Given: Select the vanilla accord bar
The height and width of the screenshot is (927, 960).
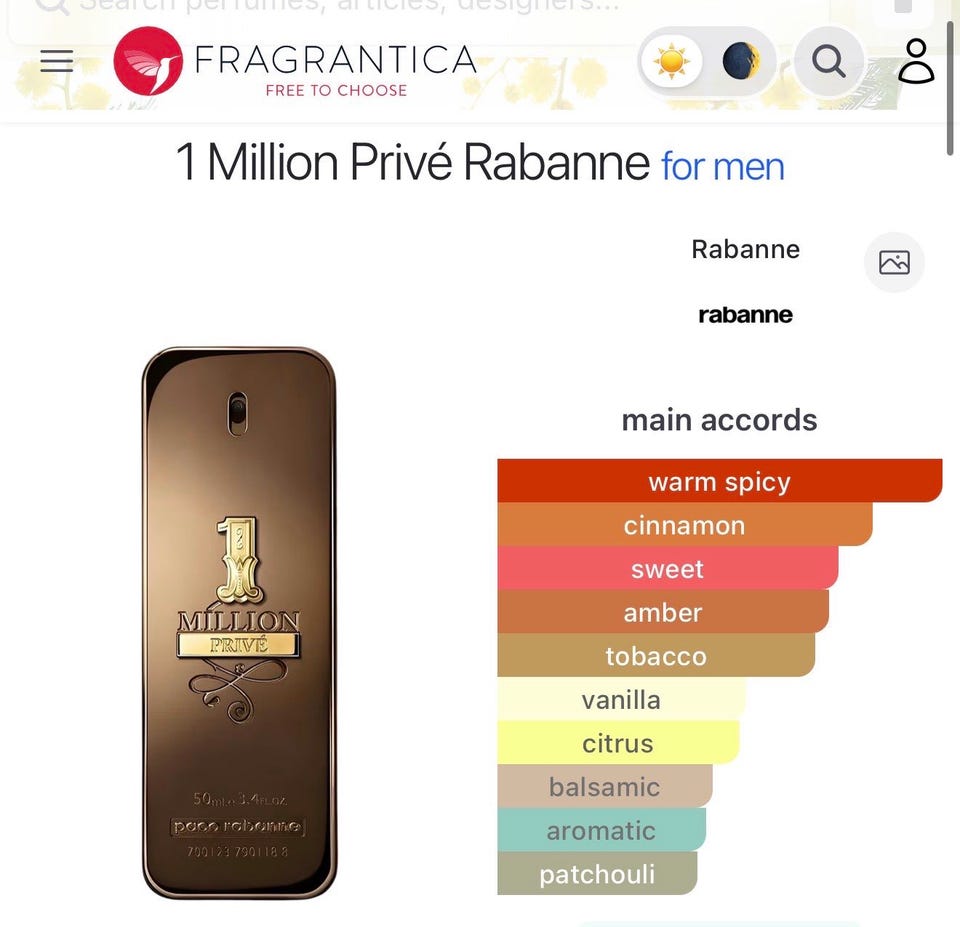Looking at the screenshot, I should click(x=621, y=699).
